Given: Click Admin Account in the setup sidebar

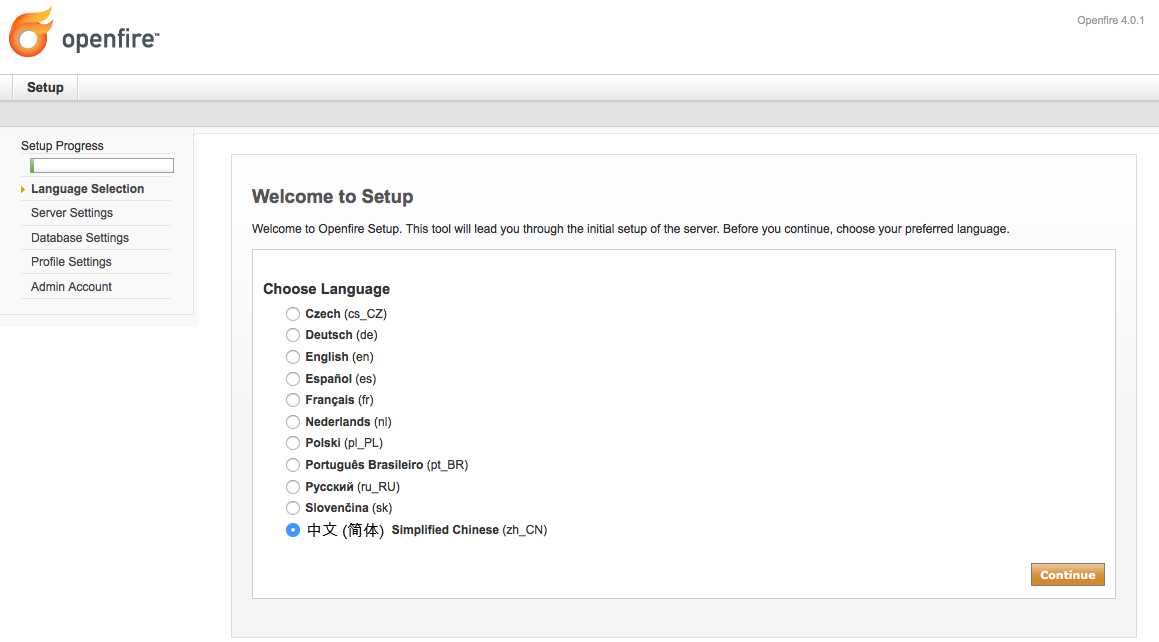Looking at the screenshot, I should 71,287.
